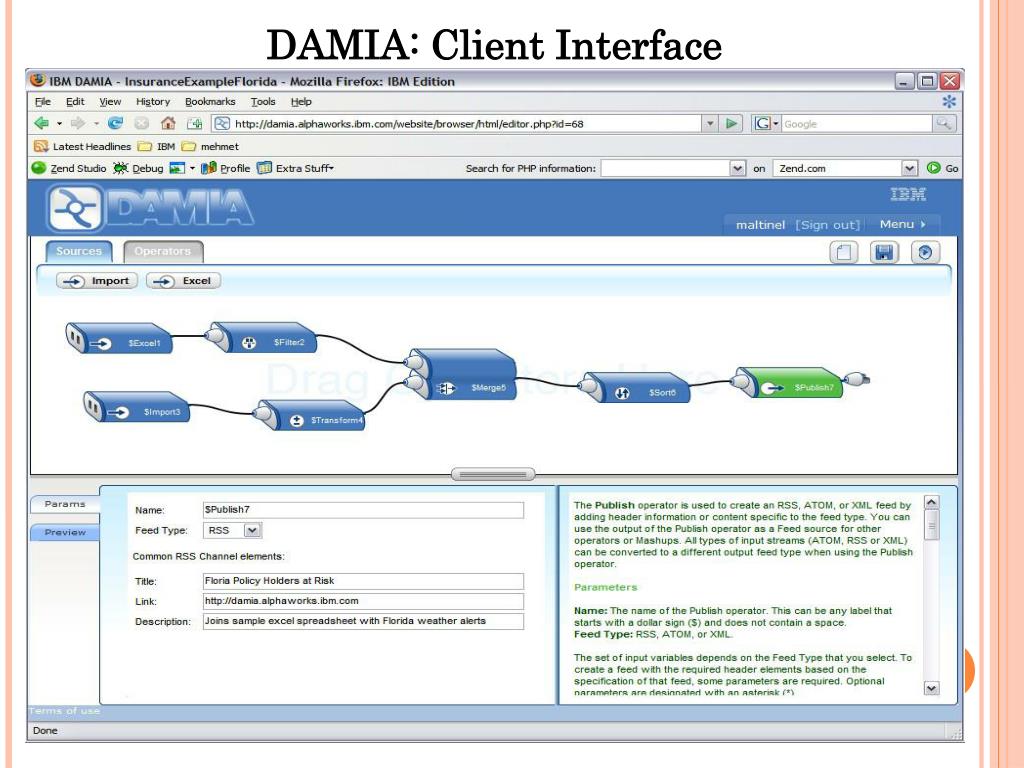Click the preview play icon in DAMIA toolbar
Image resolution: width=1024 pixels, height=768 pixels.
(x=925, y=252)
